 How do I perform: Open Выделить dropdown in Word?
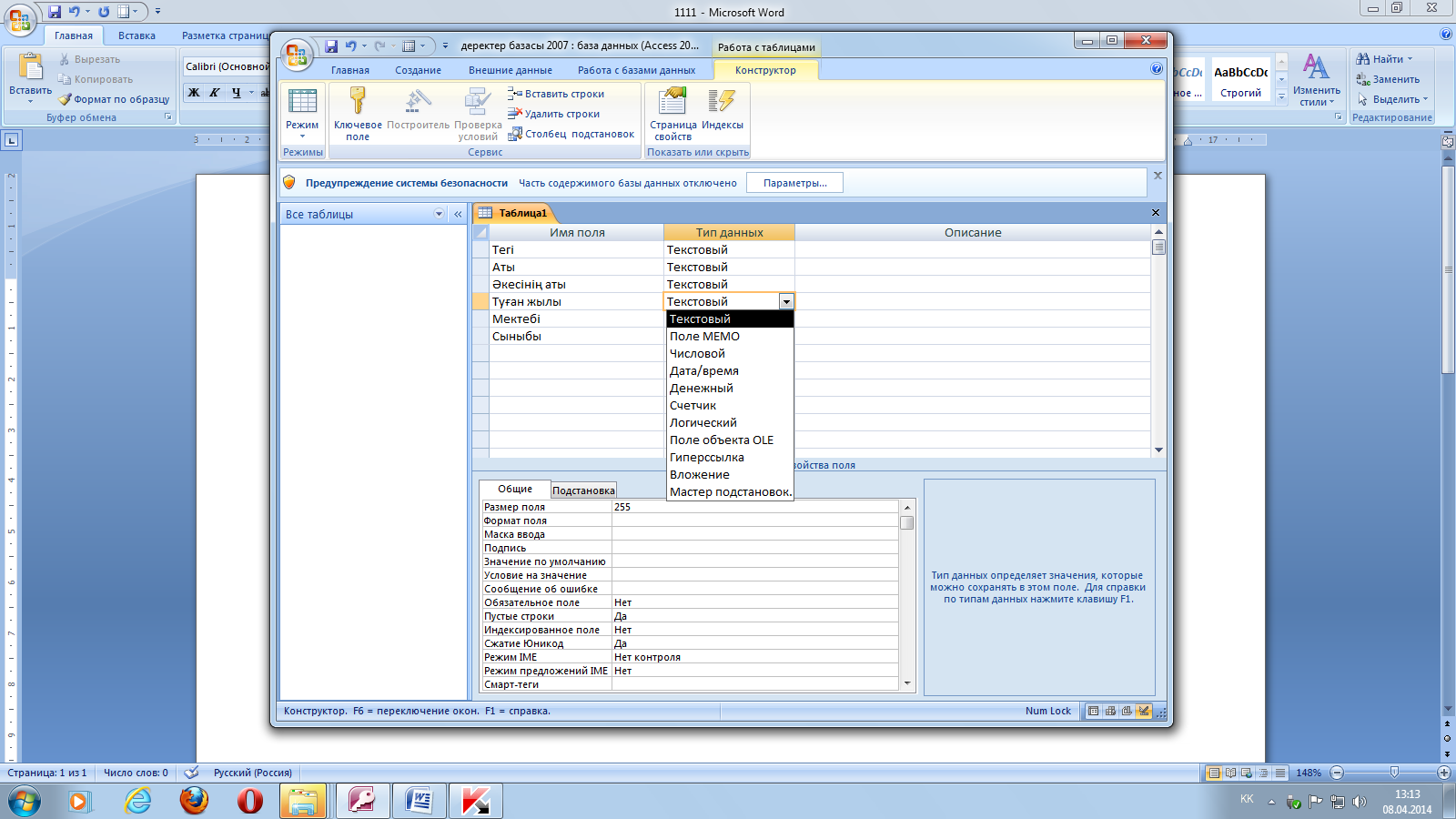[1392, 99]
